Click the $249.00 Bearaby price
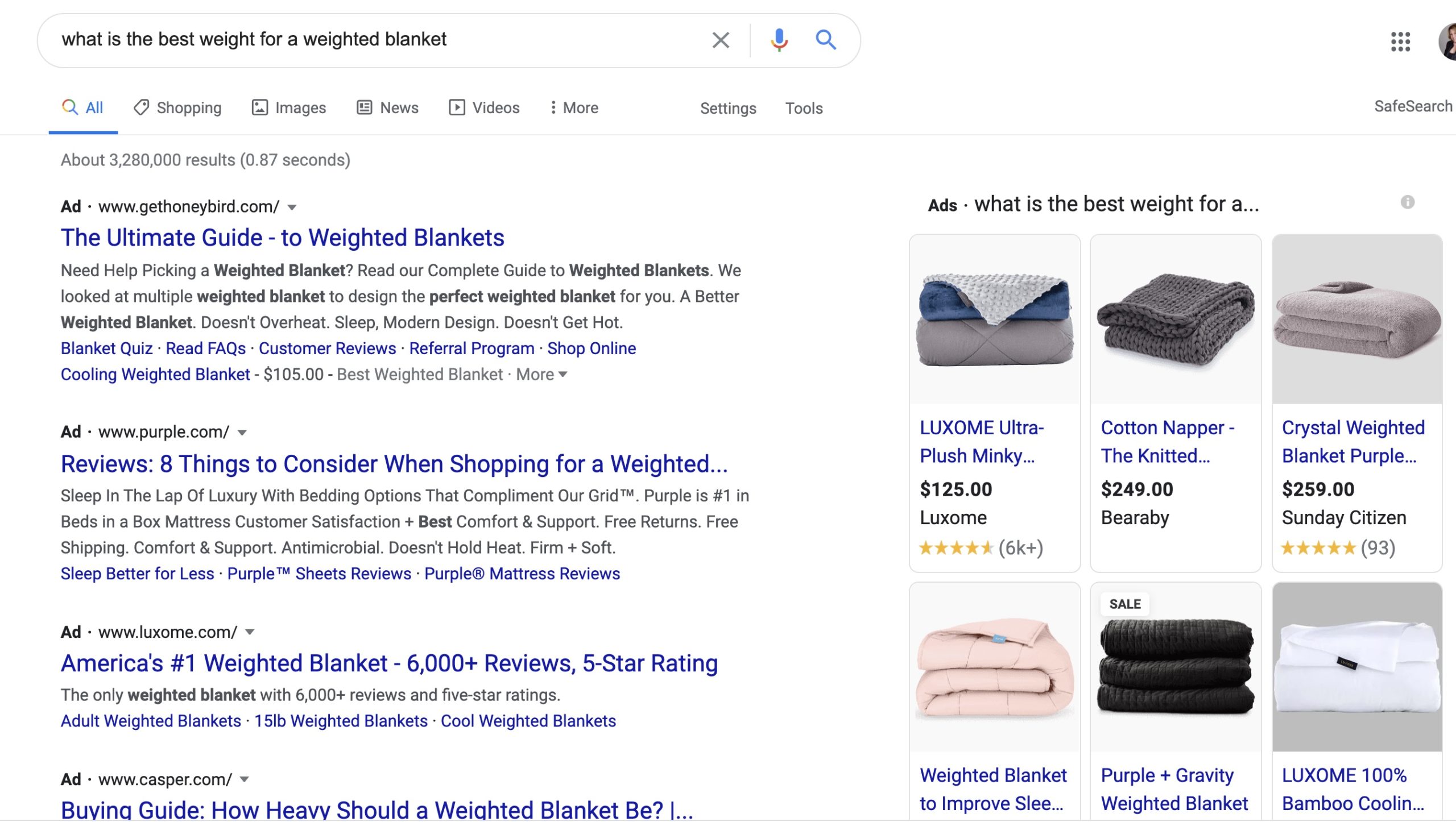Screen dimensions: 1456x822 coord(1137,489)
